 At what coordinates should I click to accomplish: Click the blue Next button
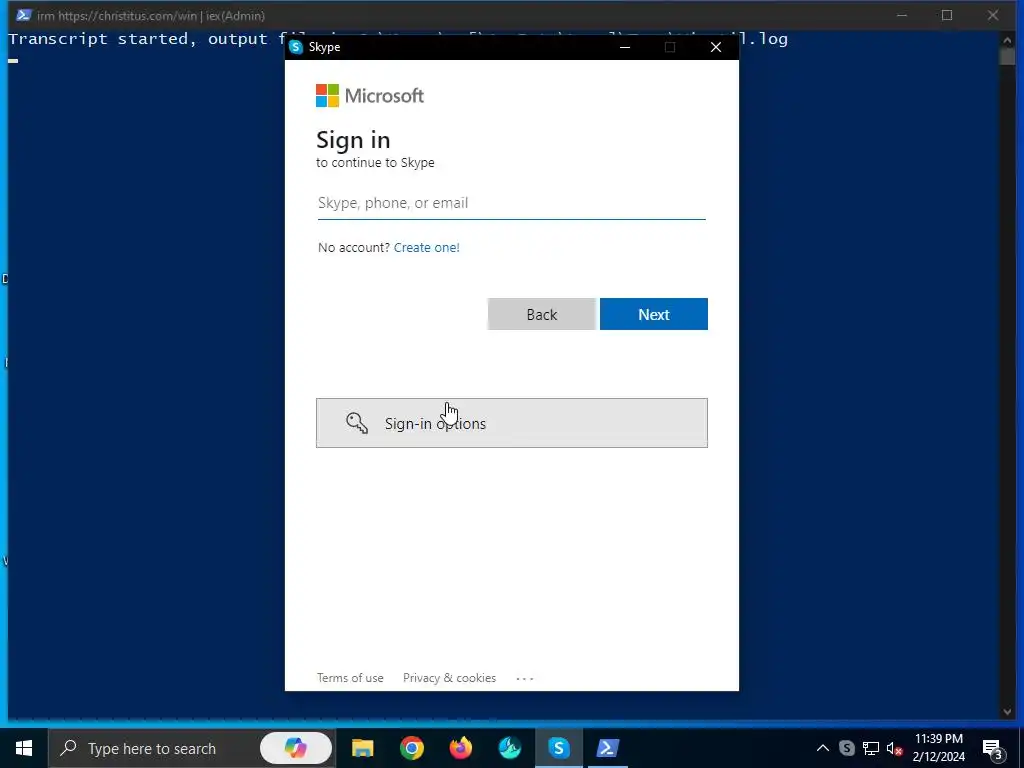click(654, 314)
